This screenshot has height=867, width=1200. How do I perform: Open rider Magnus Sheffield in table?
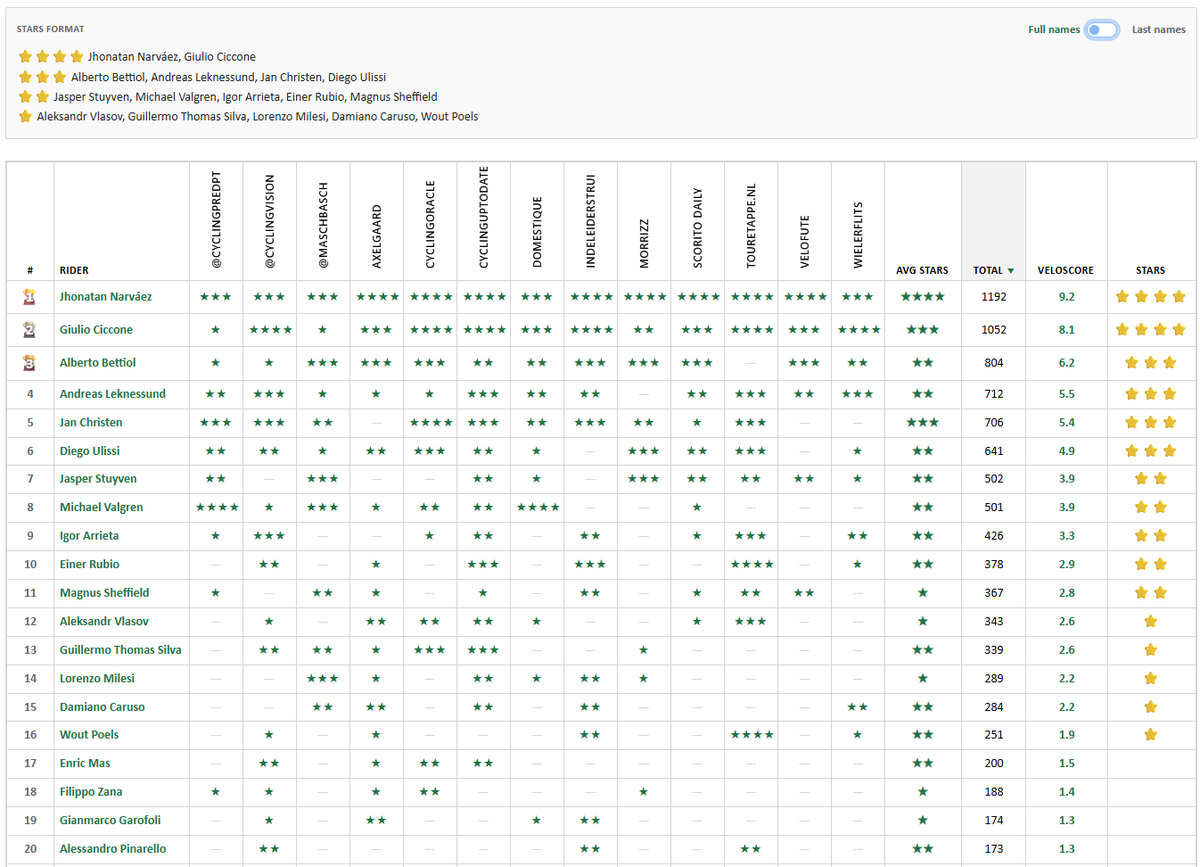point(104,593)
